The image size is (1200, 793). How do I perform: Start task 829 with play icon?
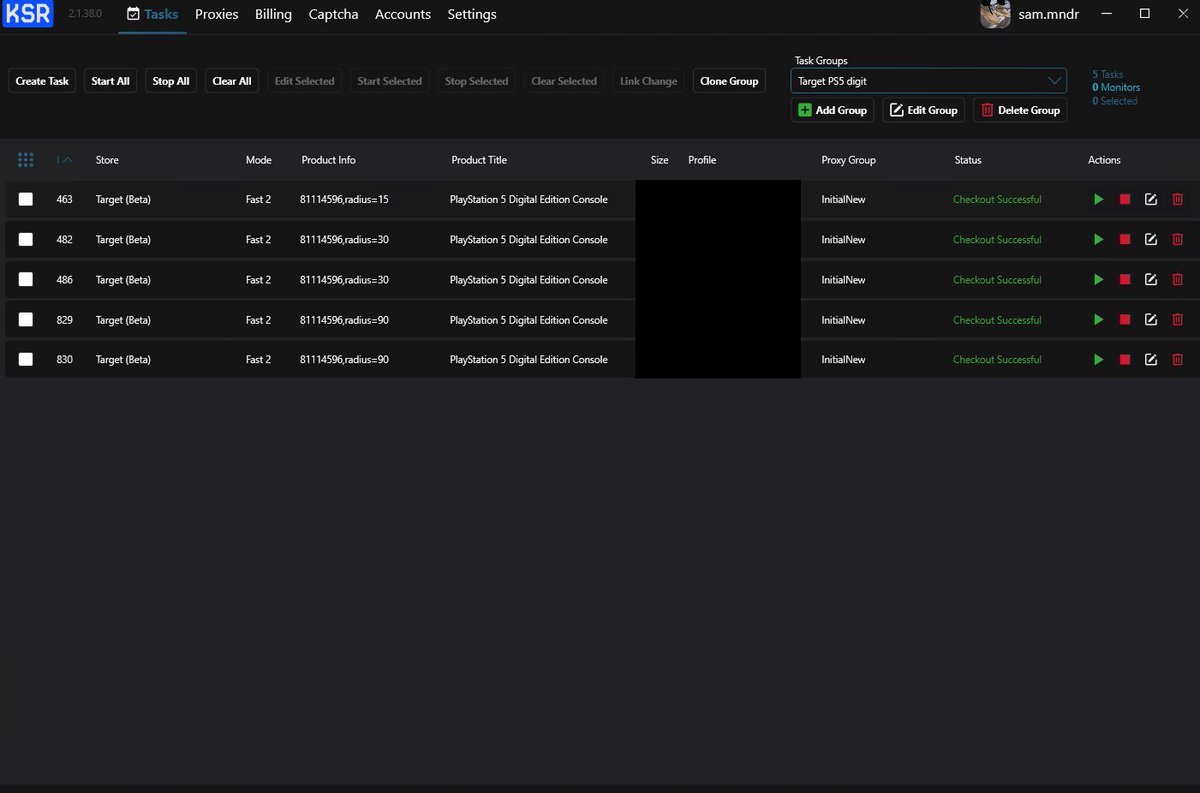tap(1099, 320)
